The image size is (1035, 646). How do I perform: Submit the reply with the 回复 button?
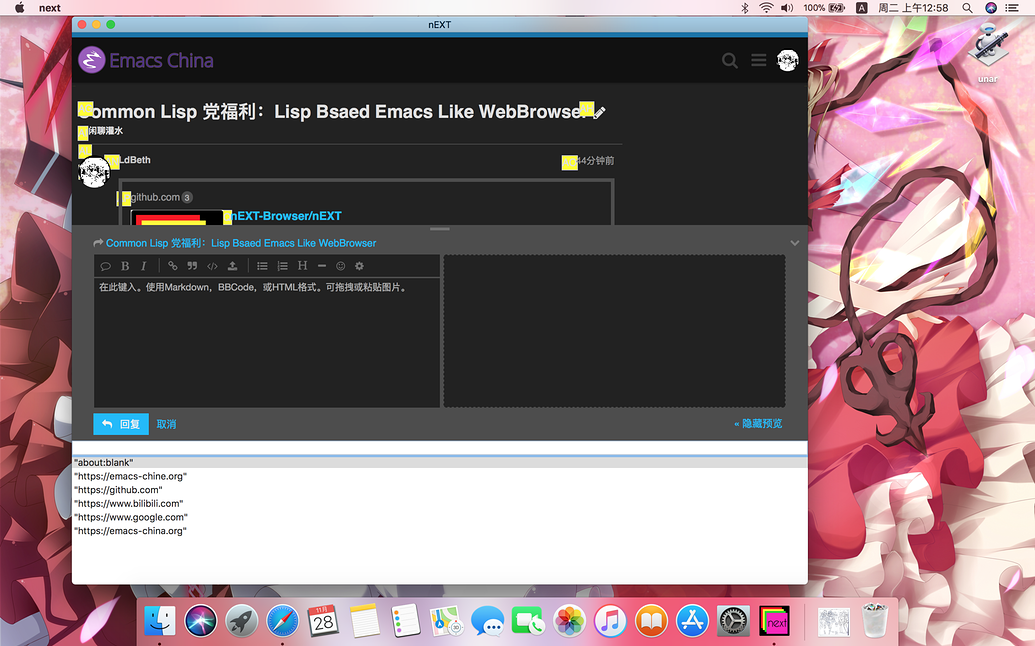point(120,423)
